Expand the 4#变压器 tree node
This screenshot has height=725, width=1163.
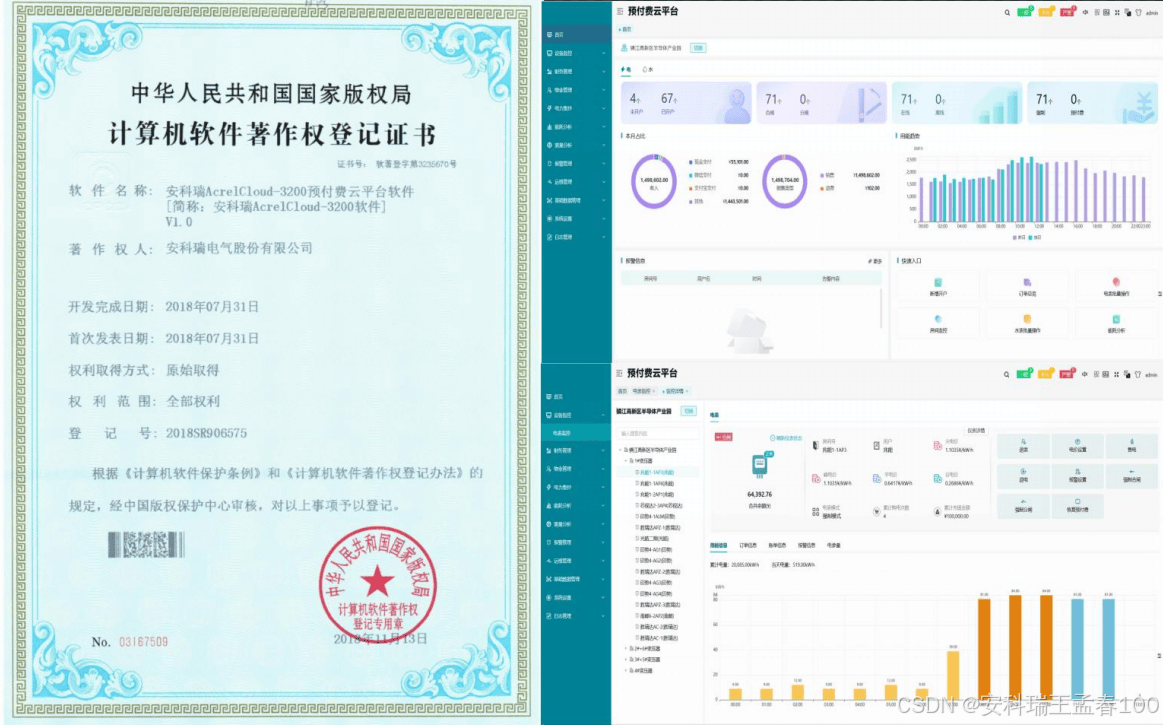click(x=625, y=670)
